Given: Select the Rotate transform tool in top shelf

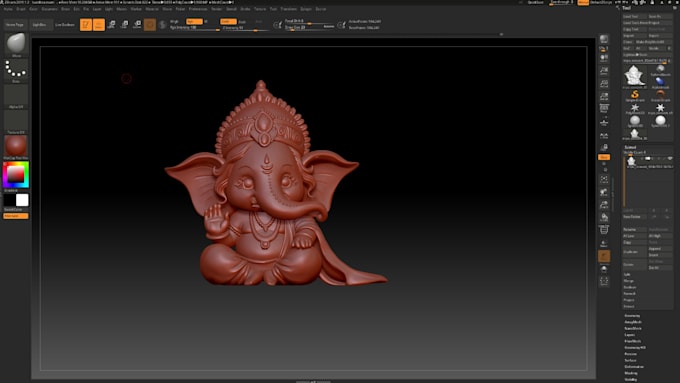Looking at the screenshot, I should point(137,25).
